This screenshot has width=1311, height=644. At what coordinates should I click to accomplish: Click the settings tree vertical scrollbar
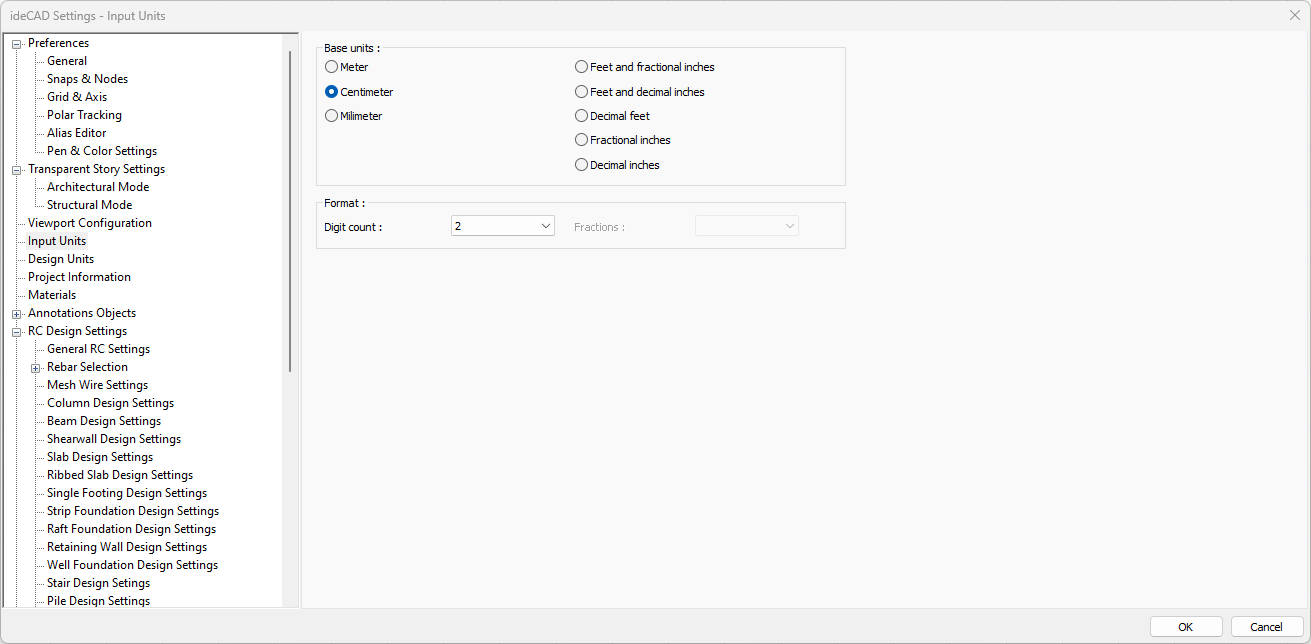click(x=290, y=210)
